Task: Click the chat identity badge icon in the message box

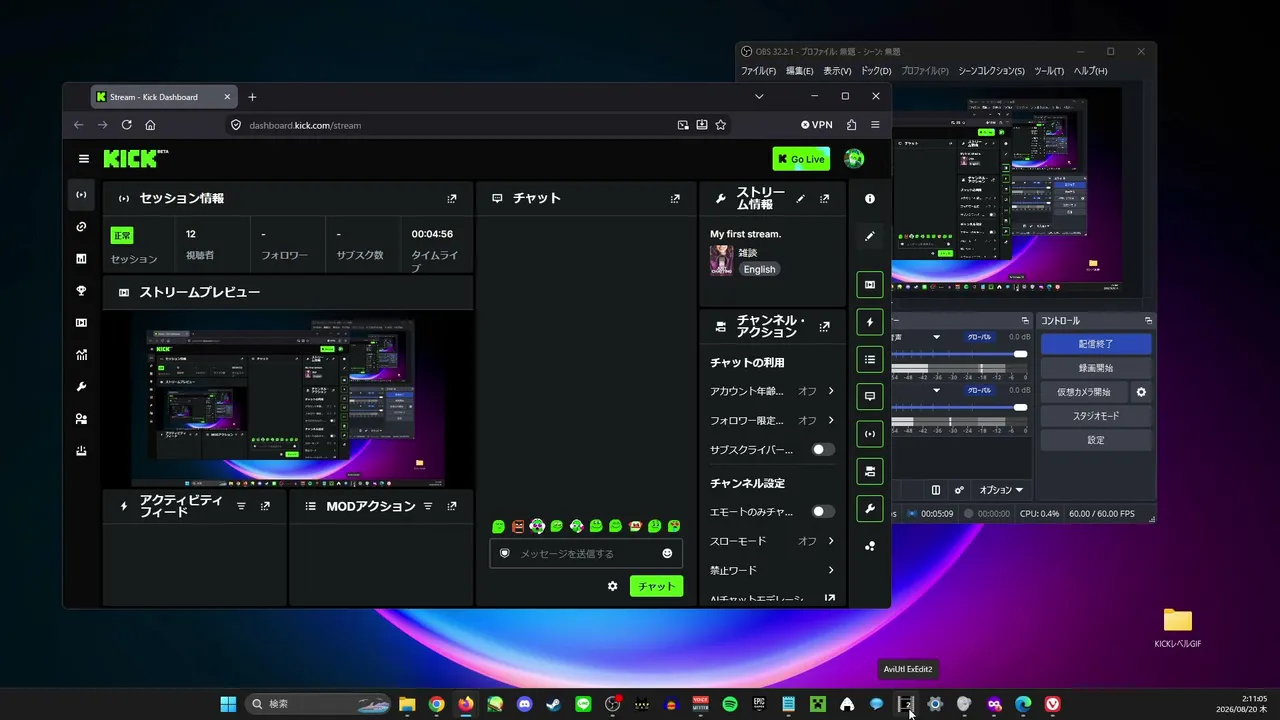Action: pyautogui.click(x=505, y=553)
